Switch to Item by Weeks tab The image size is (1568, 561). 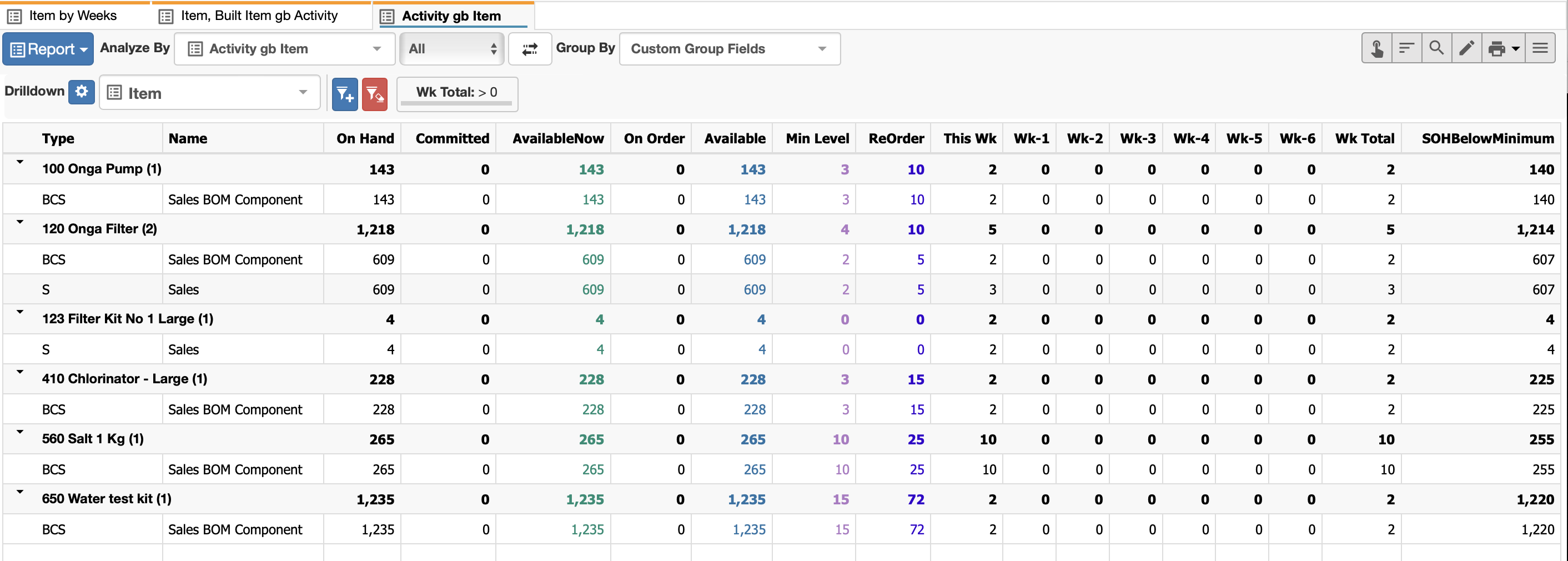[x=73, y=16]
